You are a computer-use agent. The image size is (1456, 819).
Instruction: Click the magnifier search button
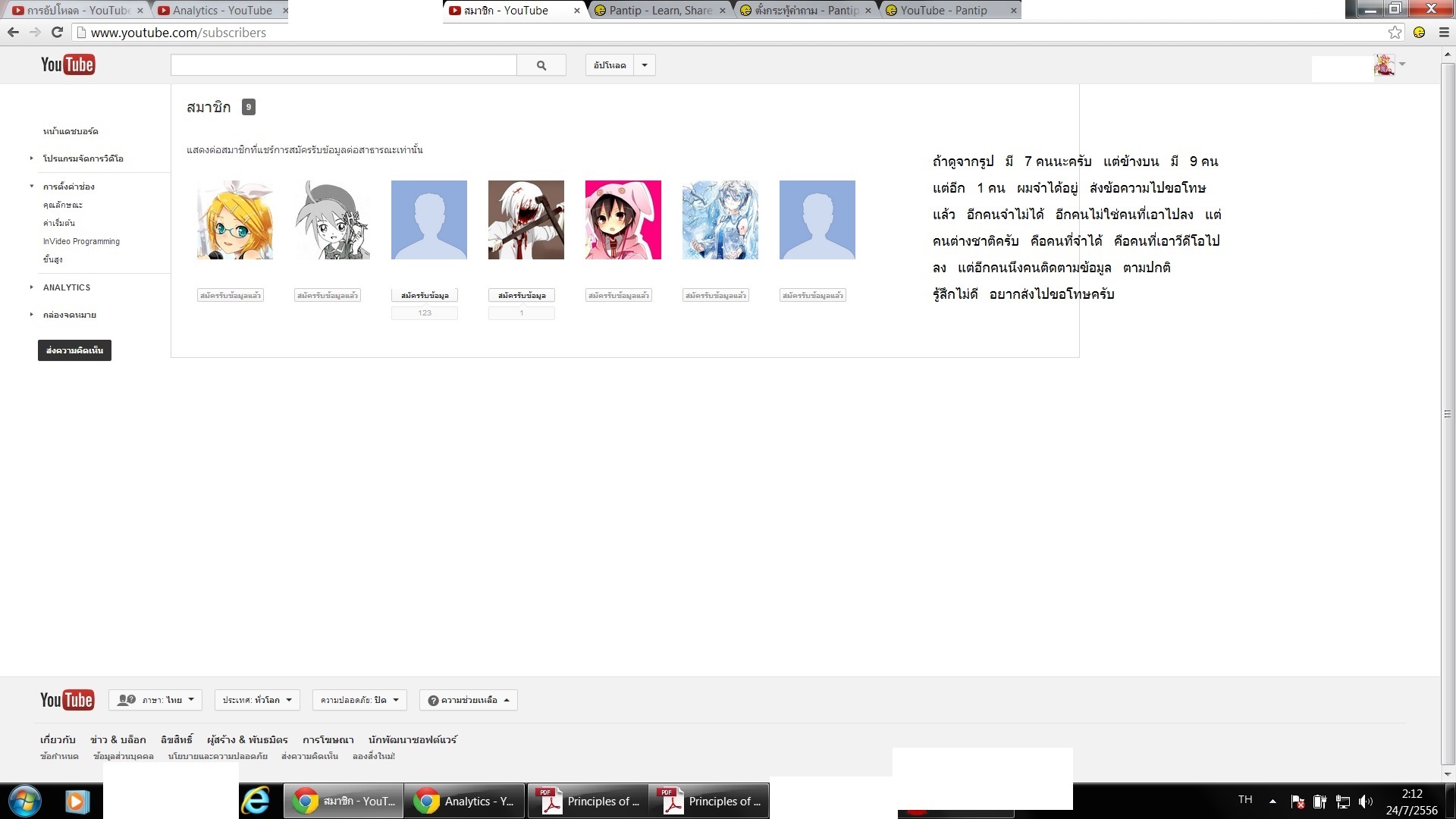click(x=541, y=65)
